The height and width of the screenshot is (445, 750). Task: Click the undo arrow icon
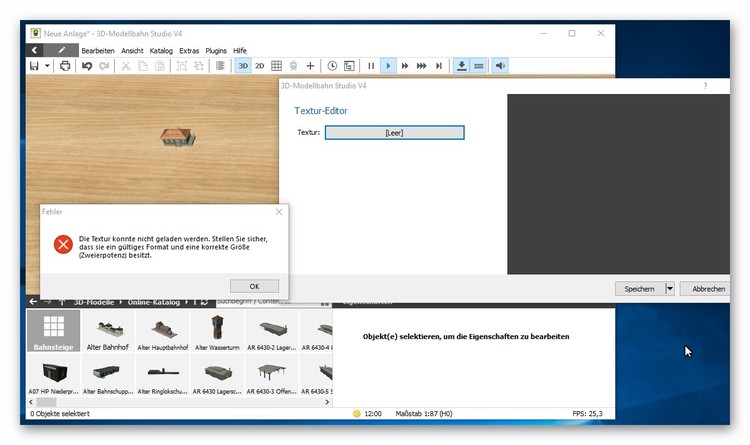tap(87, 66)
